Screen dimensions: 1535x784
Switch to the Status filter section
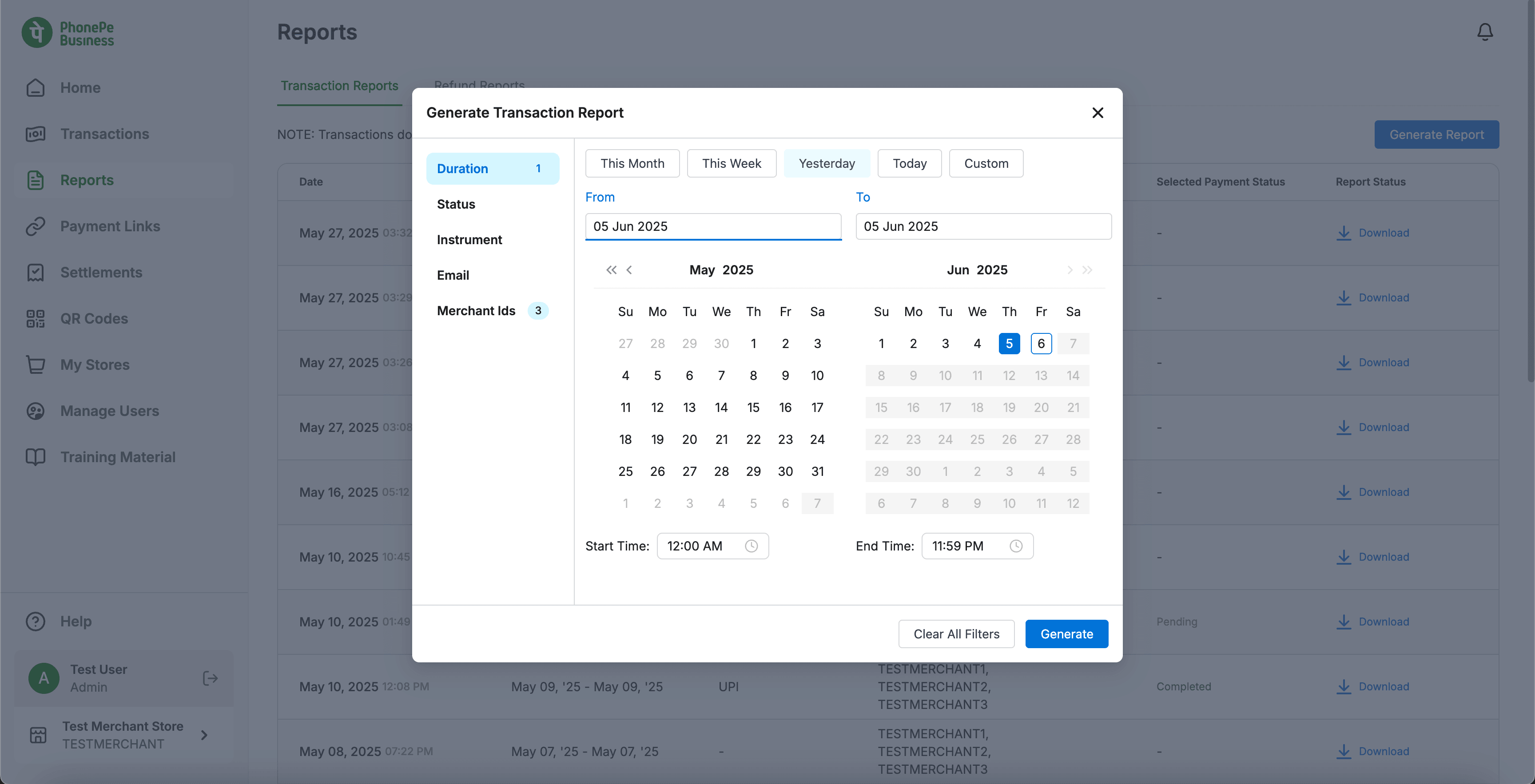[x=492, y=204]
